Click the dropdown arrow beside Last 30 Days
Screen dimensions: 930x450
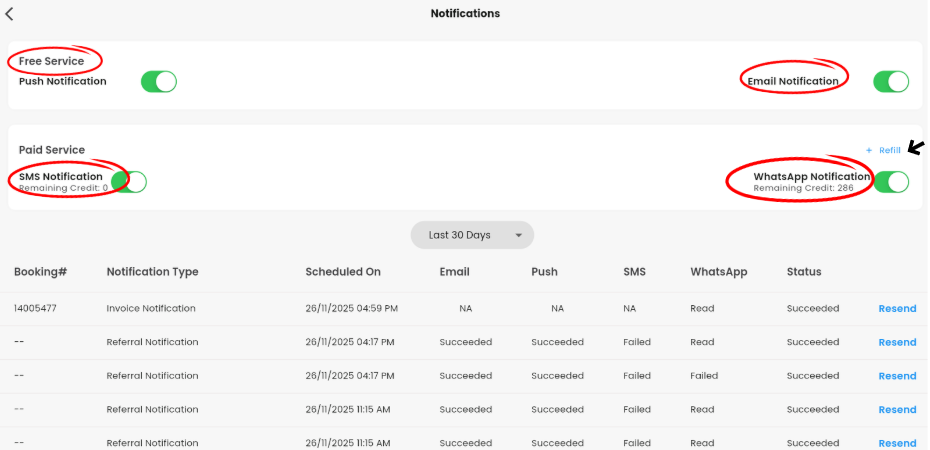(519, 236)
